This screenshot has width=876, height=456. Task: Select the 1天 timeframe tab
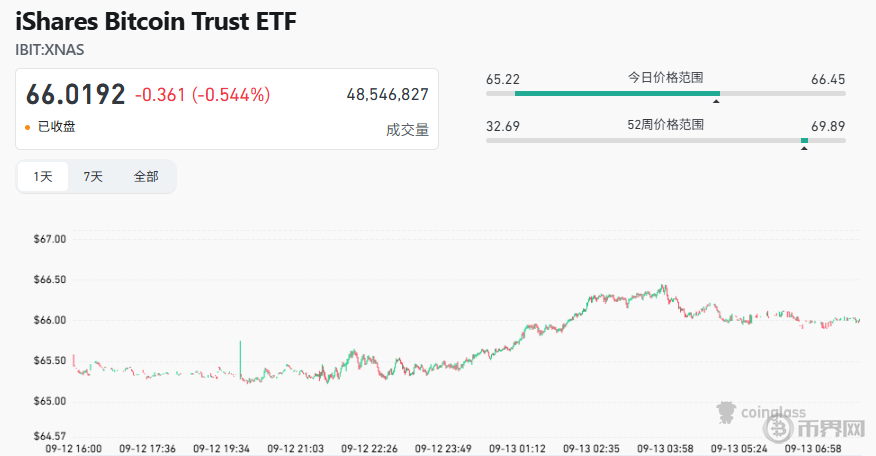[43, 176]
